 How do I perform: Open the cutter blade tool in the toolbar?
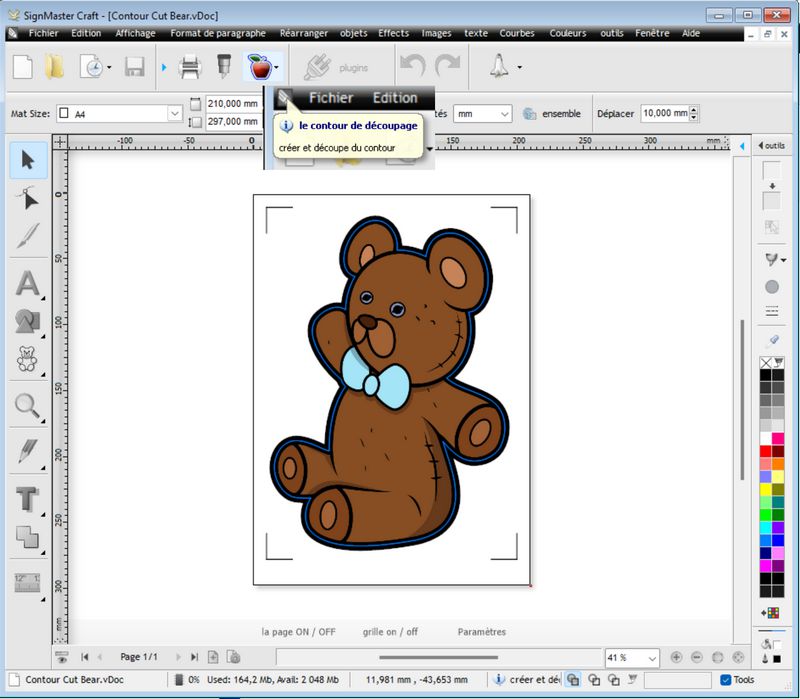pyautogui.click(x=223, y=66)
